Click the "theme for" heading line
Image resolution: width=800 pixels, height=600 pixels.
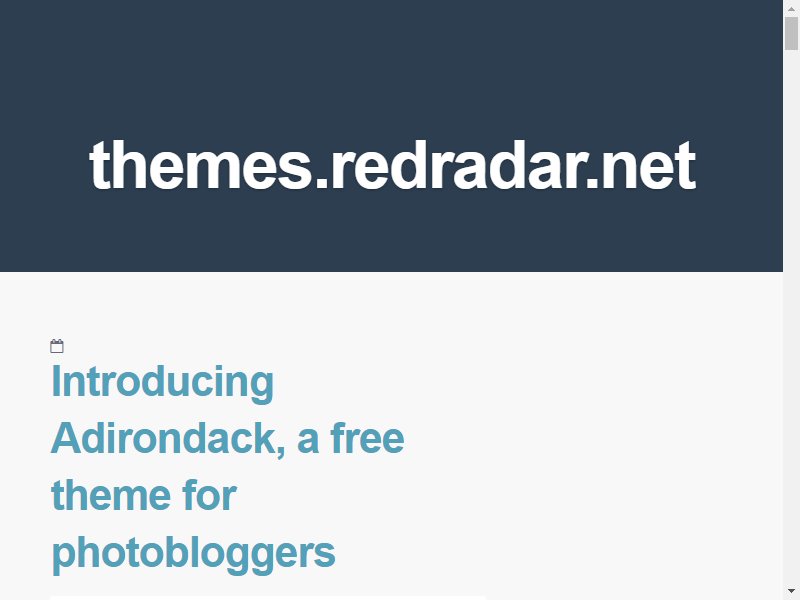pos(144,495)
